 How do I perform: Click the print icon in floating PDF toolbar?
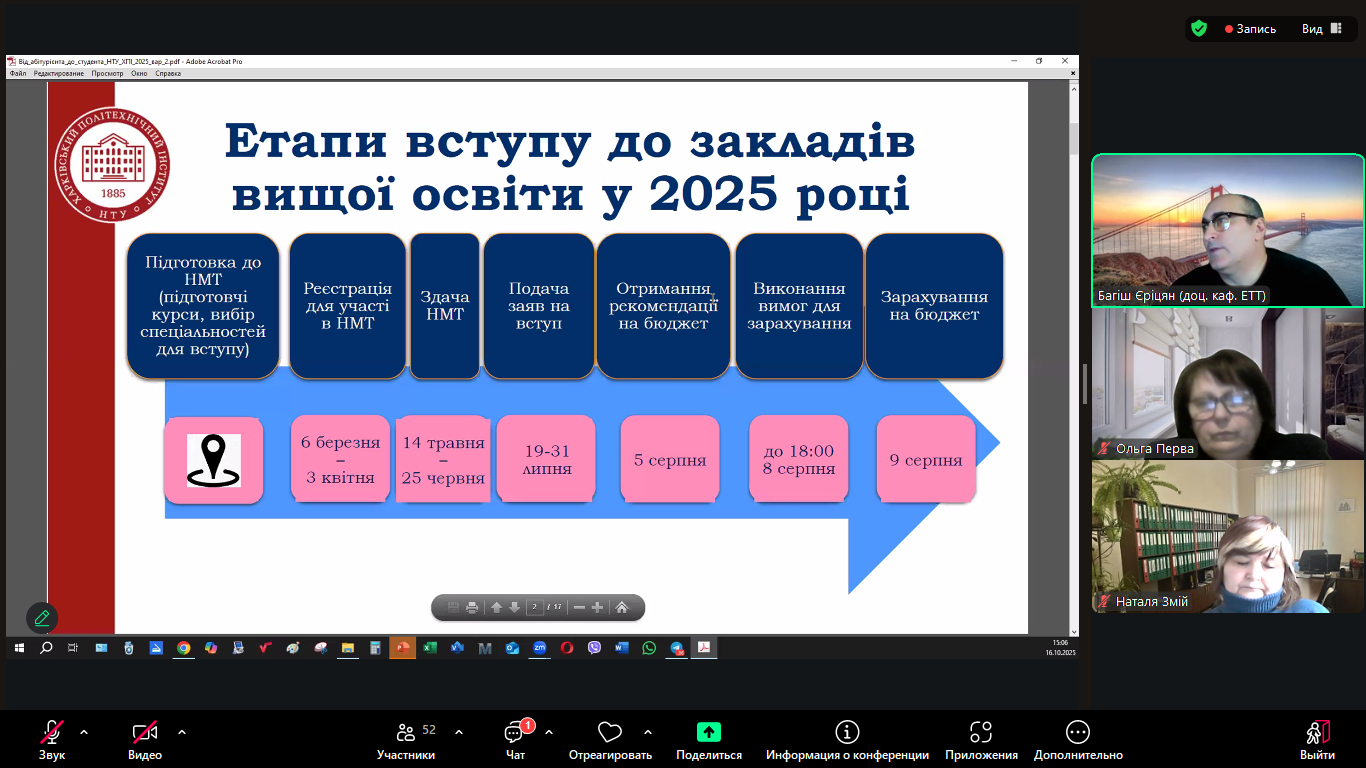tap(472, 607)
